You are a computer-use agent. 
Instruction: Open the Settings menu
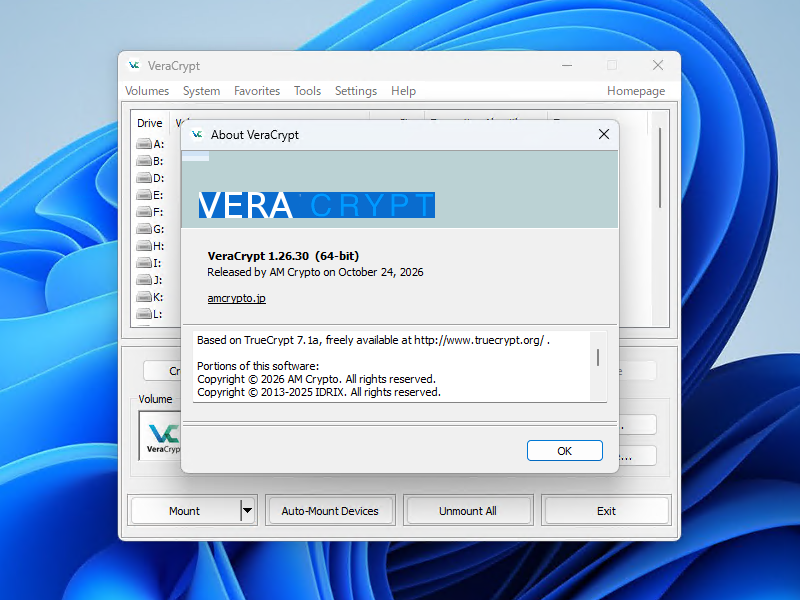coord(356,91)
